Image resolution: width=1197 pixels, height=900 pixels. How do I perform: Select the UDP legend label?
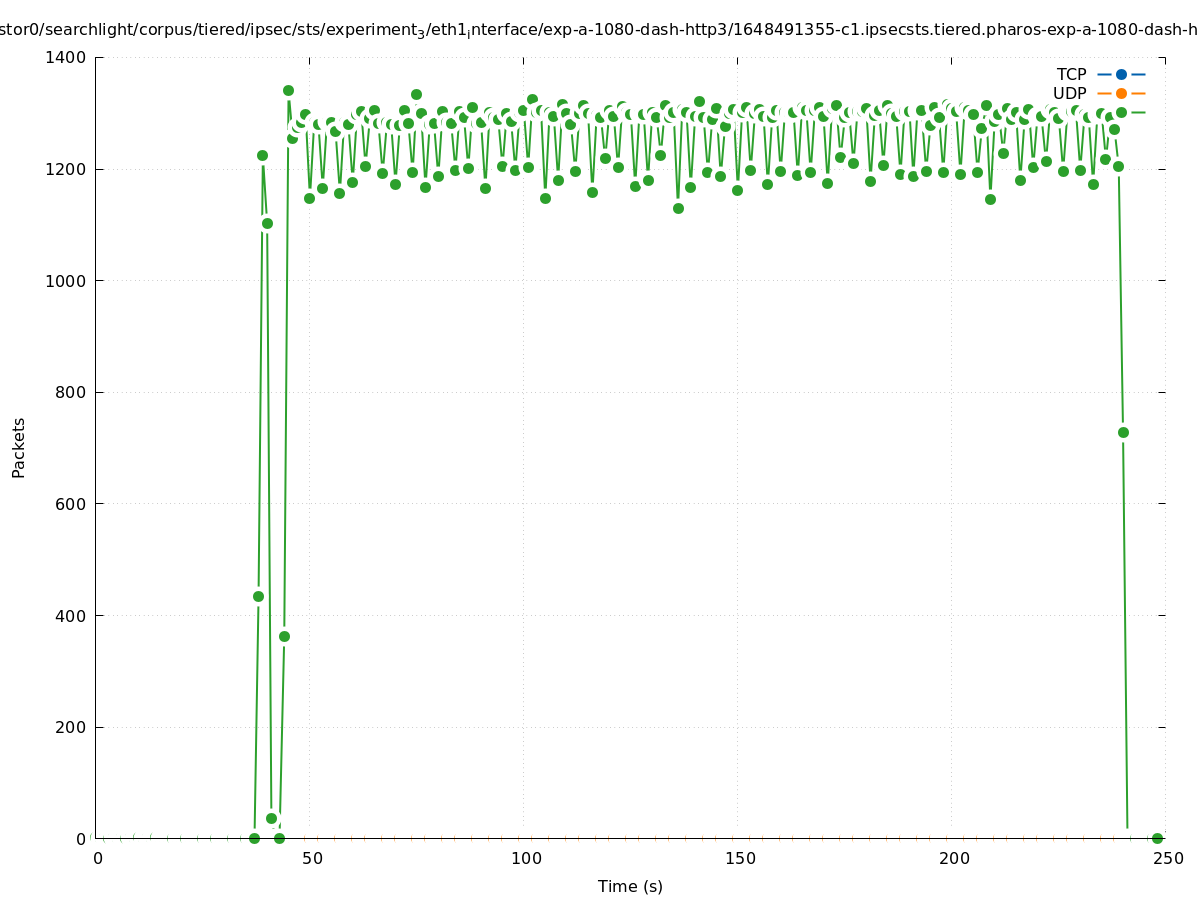coord(1069,93)
